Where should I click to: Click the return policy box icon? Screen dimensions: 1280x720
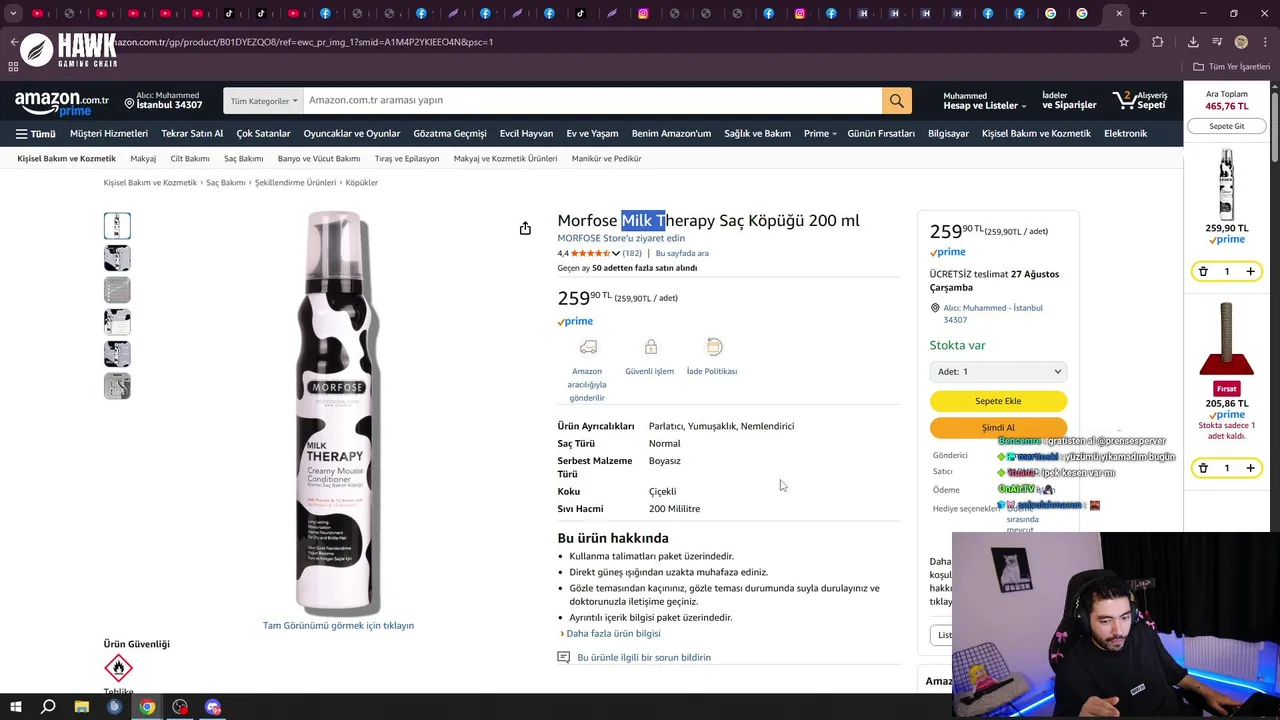pyautogui.click(x=713, y=347)
